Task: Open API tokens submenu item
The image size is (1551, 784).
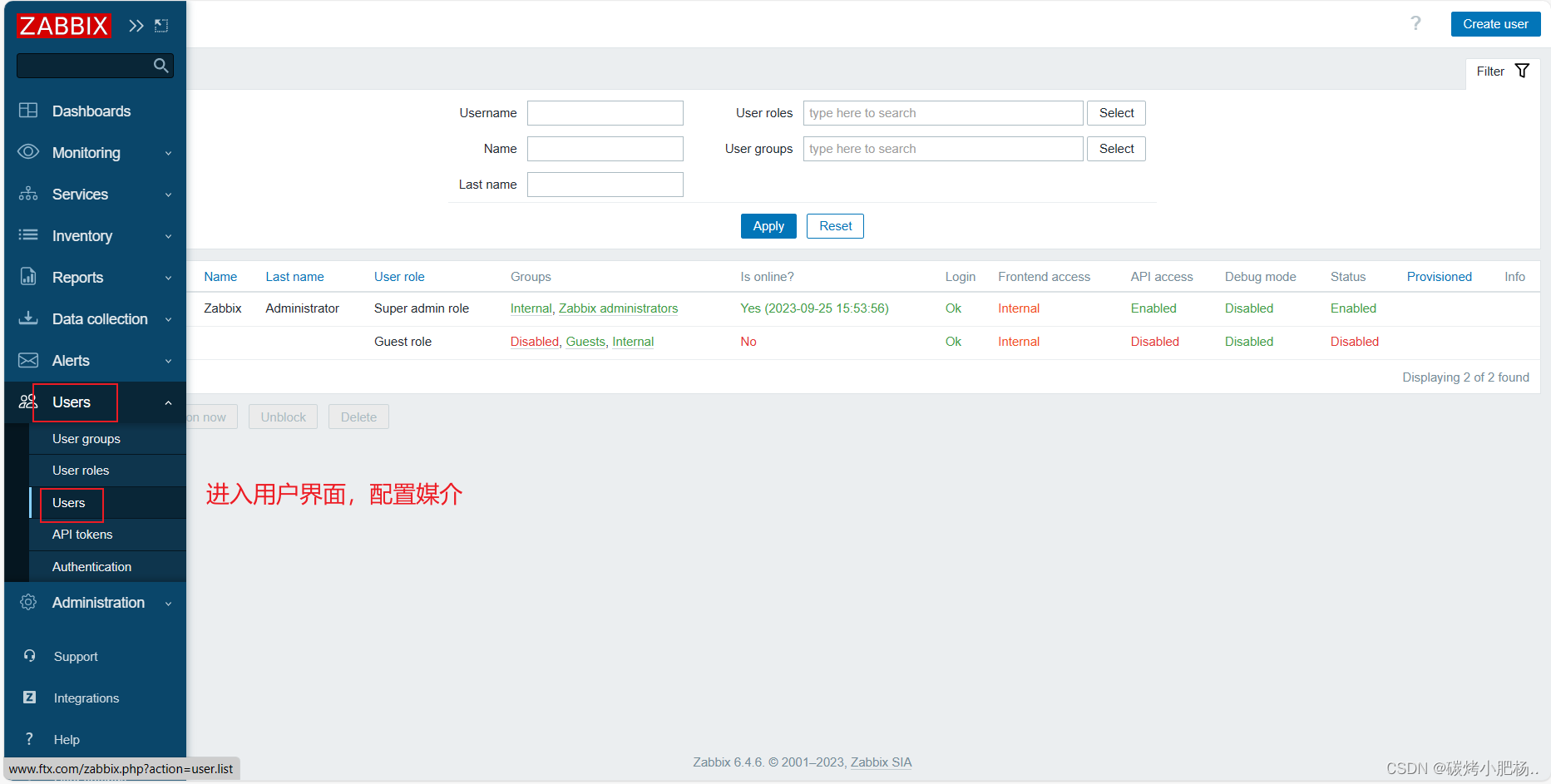Action: [107, 535]
